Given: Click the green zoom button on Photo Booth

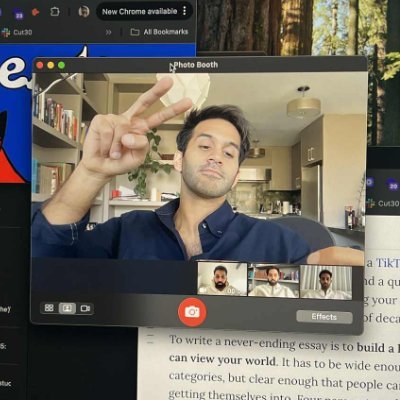Looking at the screenshot, I should pyautogui.click(x=61, y=65).
